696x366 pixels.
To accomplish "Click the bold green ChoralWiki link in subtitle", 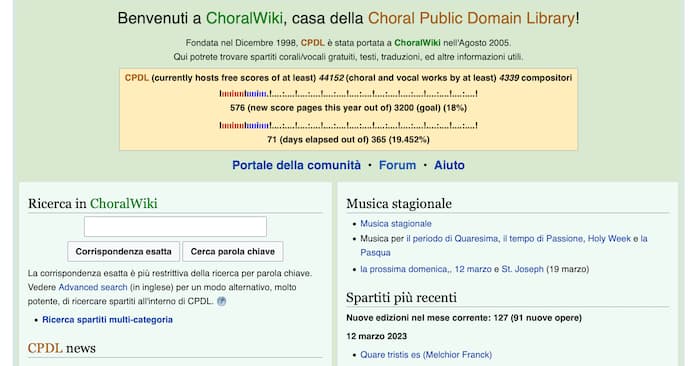I will [417, 43].
